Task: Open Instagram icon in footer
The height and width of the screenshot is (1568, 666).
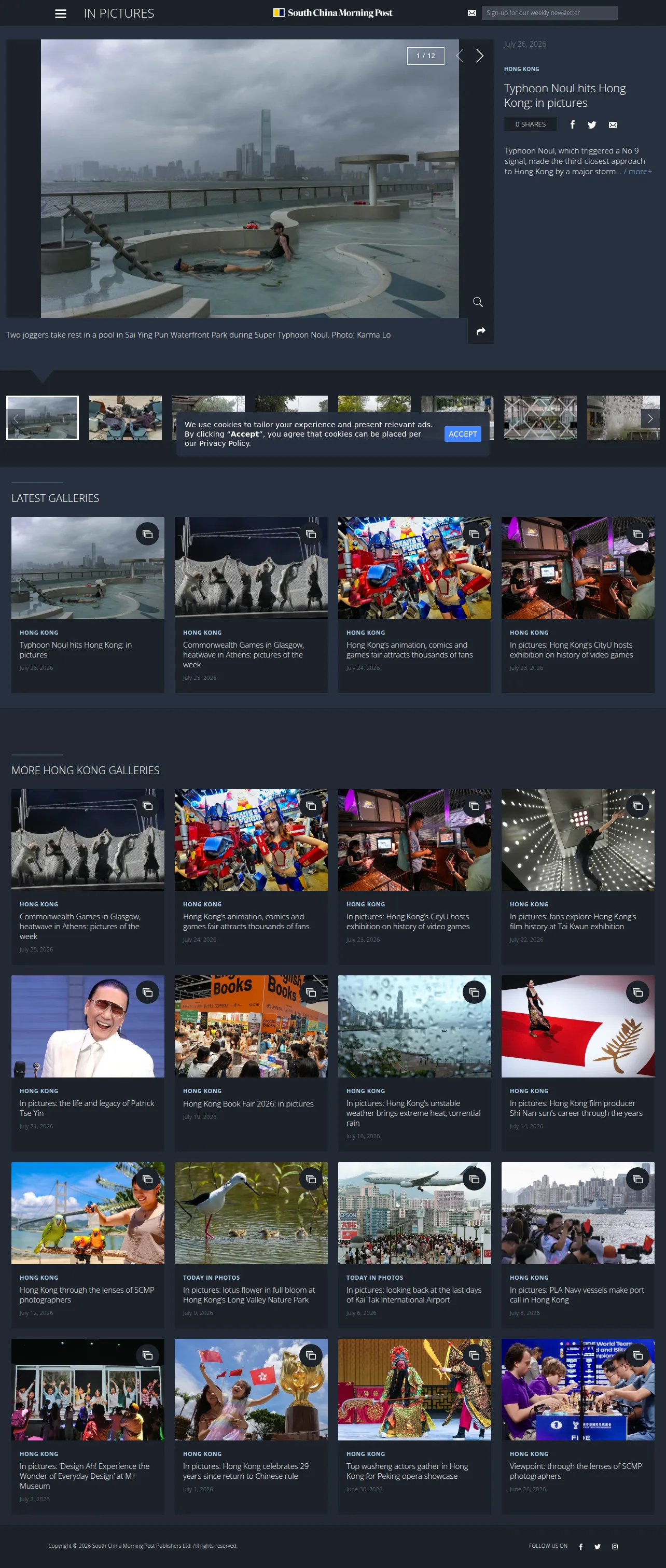Action: [615, 1546]
